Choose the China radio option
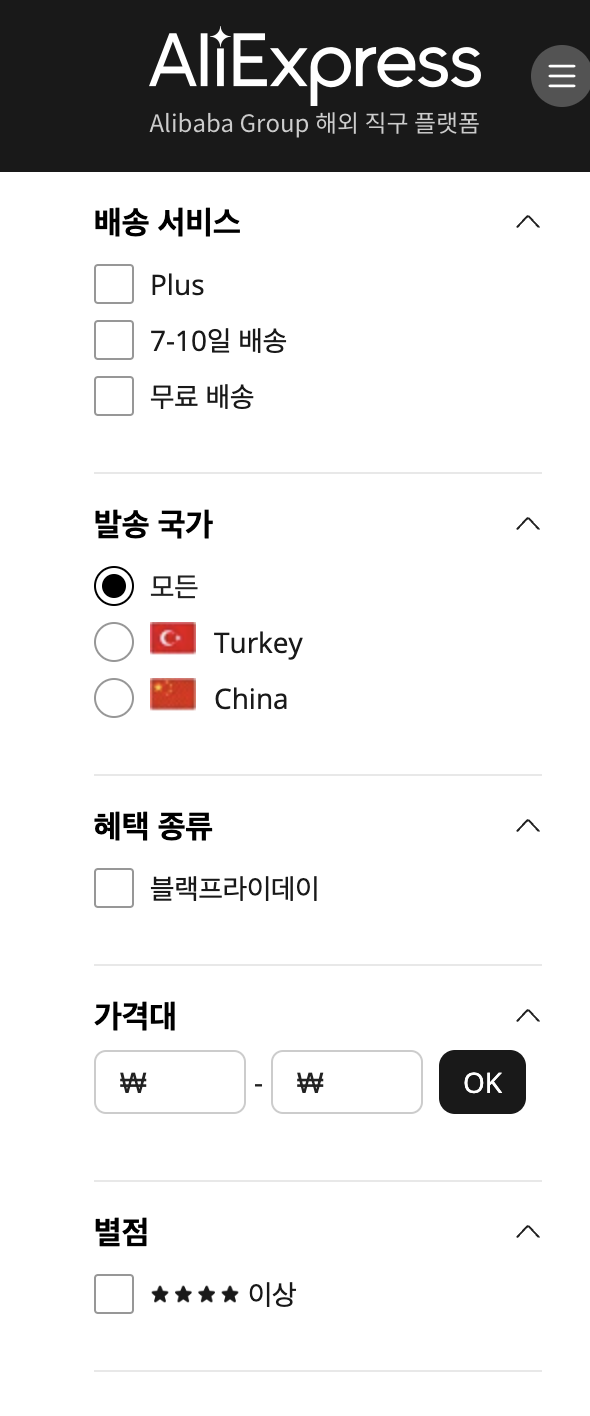 114,698
